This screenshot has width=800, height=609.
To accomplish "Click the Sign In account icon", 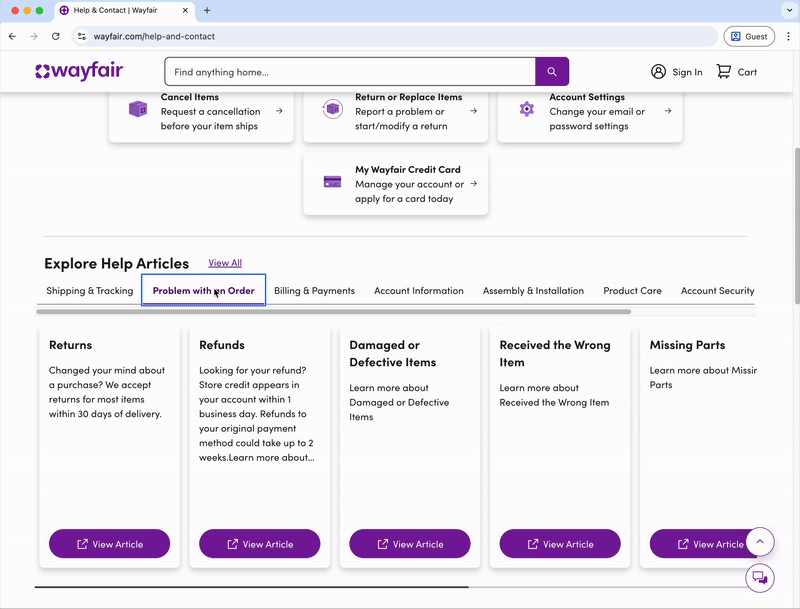I will pos(658,72).
